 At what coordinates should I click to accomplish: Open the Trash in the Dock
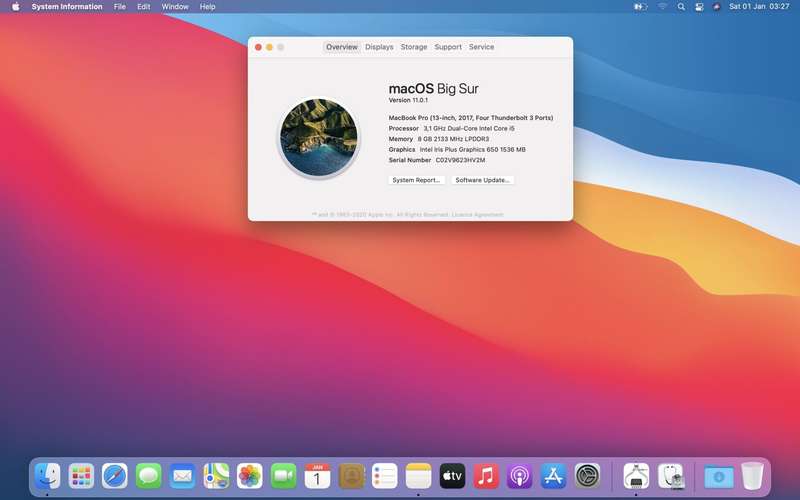click(x=752, y=476)
